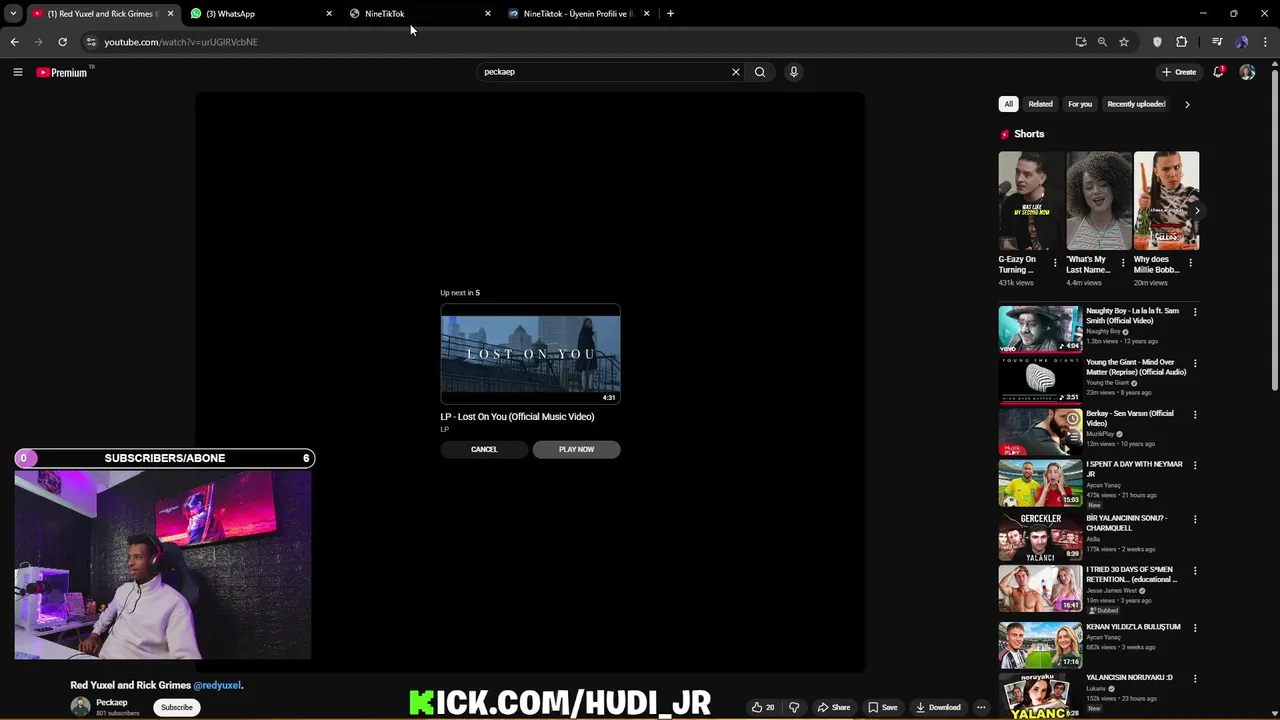Open the notifications bell
The width and height of the screenshot is (1280, 720).
(x=1218, y=72)
